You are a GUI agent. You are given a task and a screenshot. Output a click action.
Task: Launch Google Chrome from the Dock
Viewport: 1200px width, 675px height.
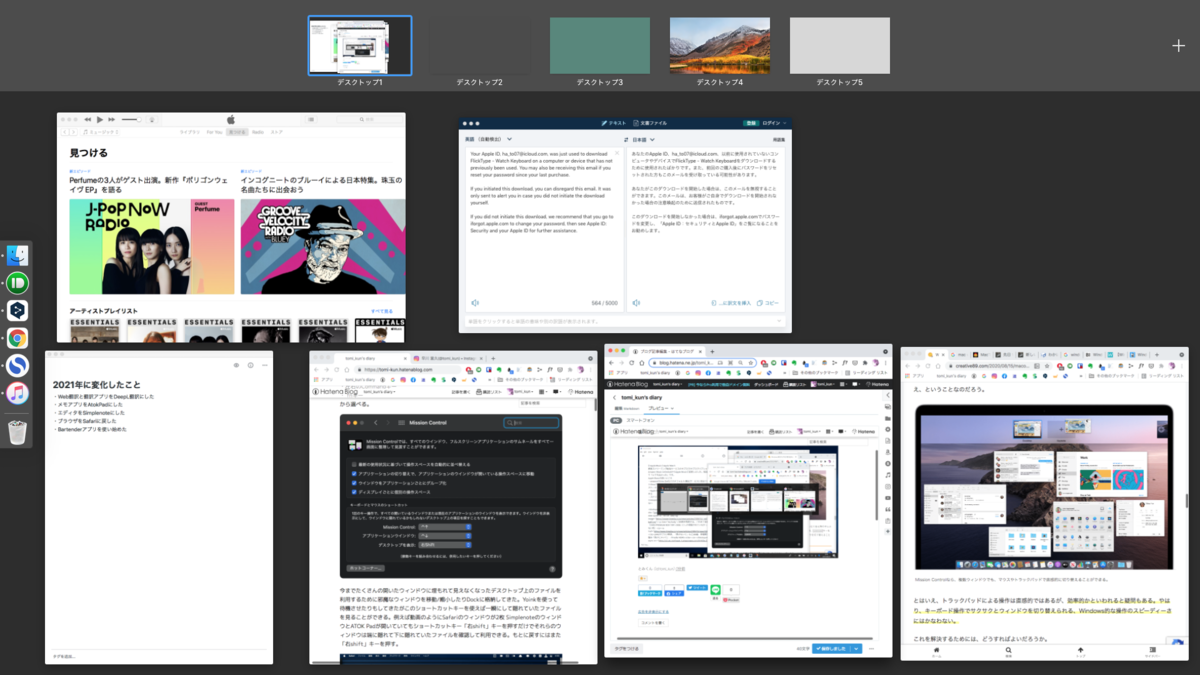(x=17, y=339)
